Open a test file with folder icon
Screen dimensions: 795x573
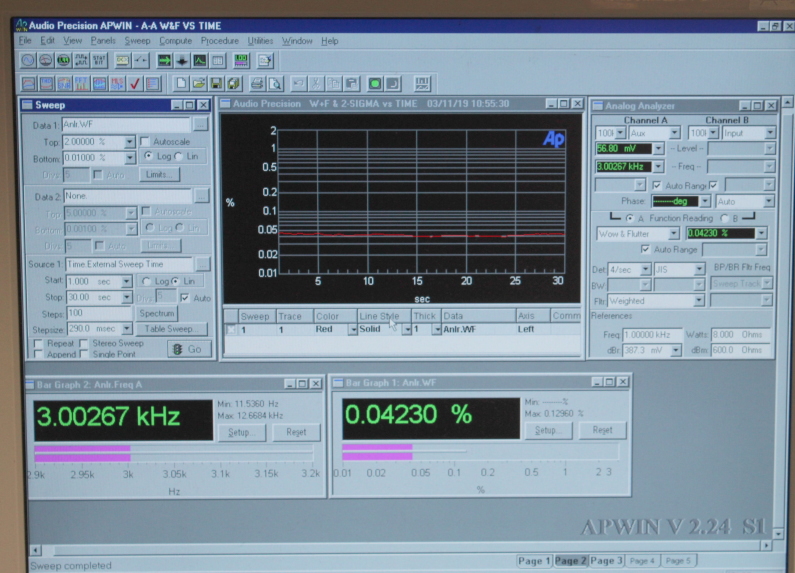click(x=198, y=83)
